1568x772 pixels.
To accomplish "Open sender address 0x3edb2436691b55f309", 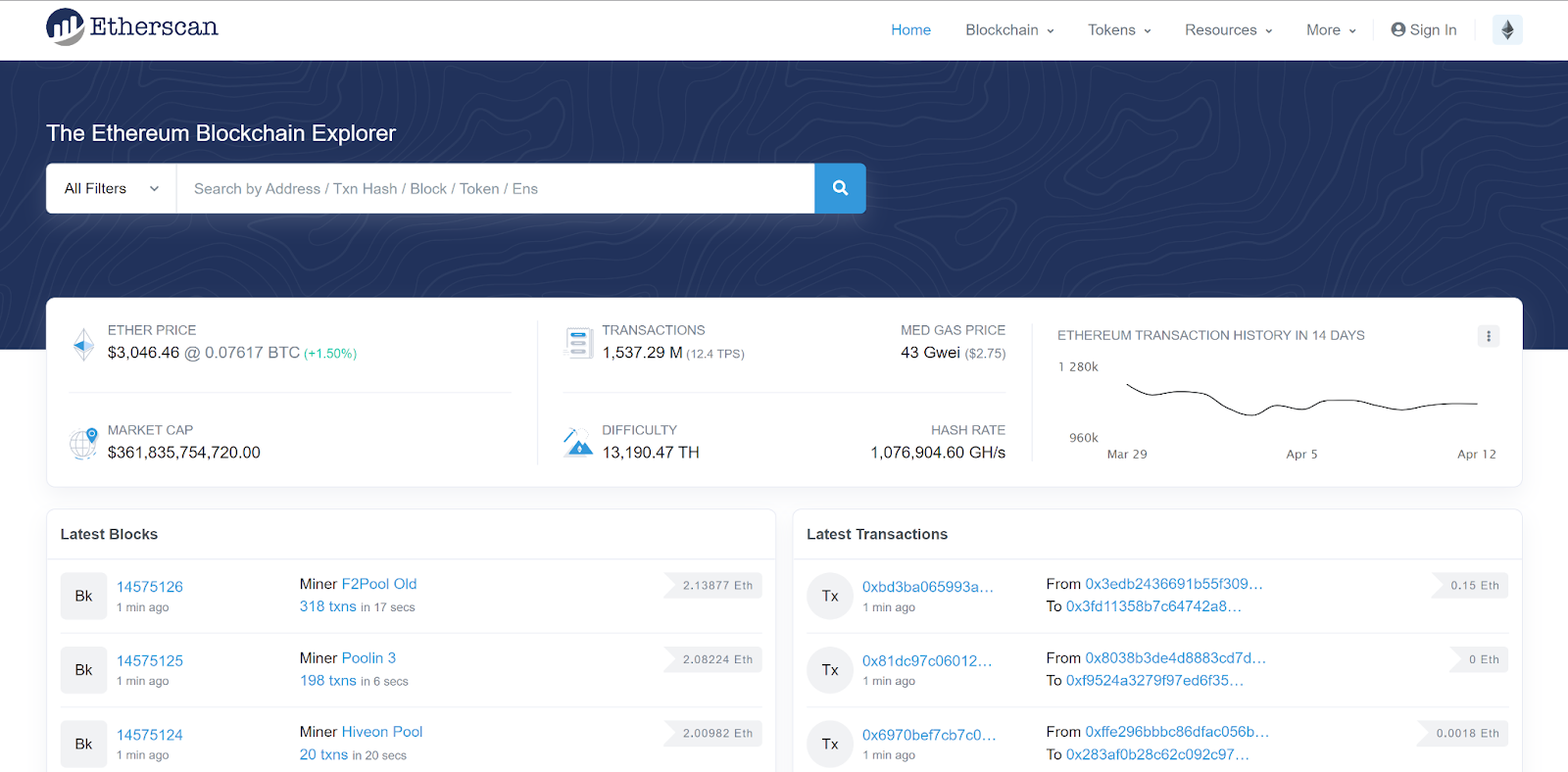I will [x=1174, y=584].
